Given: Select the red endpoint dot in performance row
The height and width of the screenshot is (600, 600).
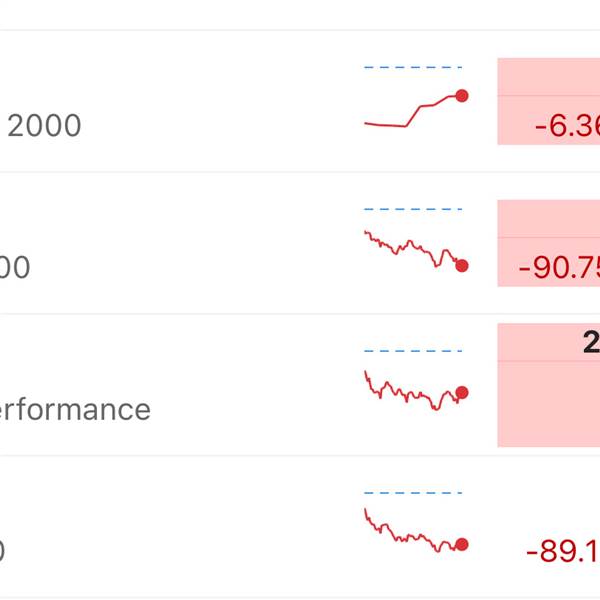Looking at the screenshot, I should pyautogui.click(x=462, y=393).
